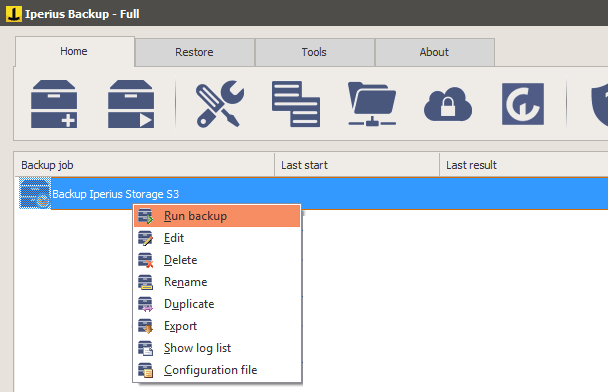The width and height of the screenshot is (608, 392).
Task: Open Show log list from the context menu
Action: tap(217, 348)
